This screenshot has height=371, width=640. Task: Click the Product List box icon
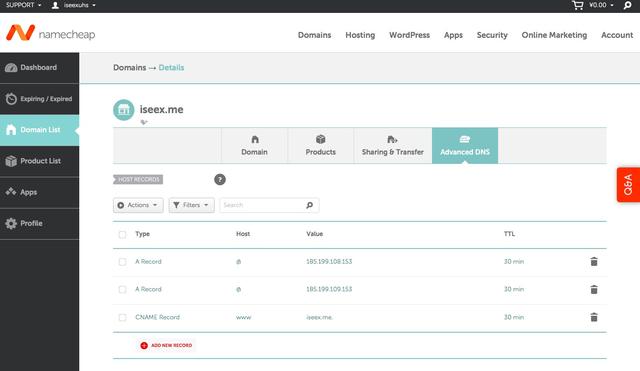(x=11, y=161)
